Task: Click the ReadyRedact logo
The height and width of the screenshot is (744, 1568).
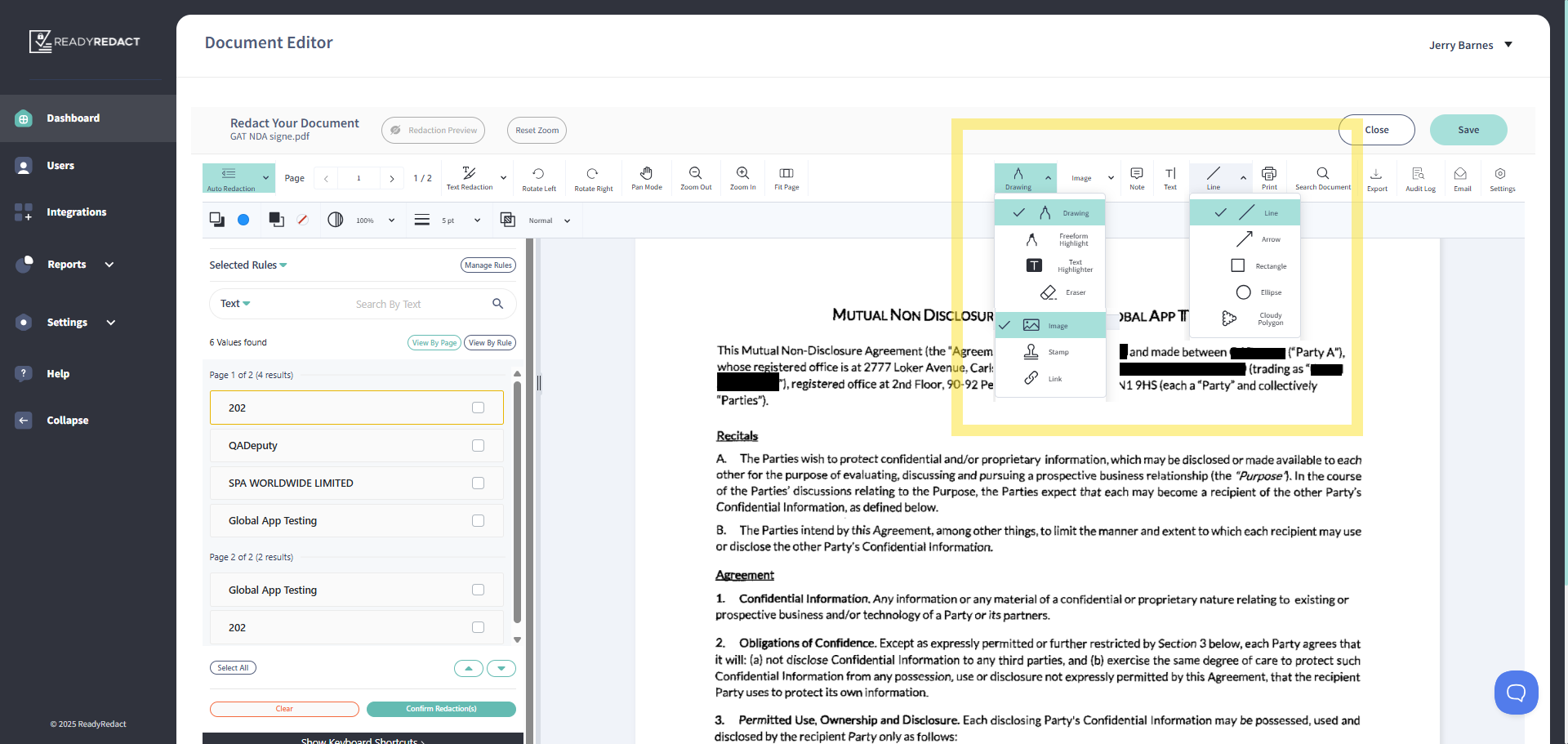Action: pyautogui.click(x=84, y=42)
